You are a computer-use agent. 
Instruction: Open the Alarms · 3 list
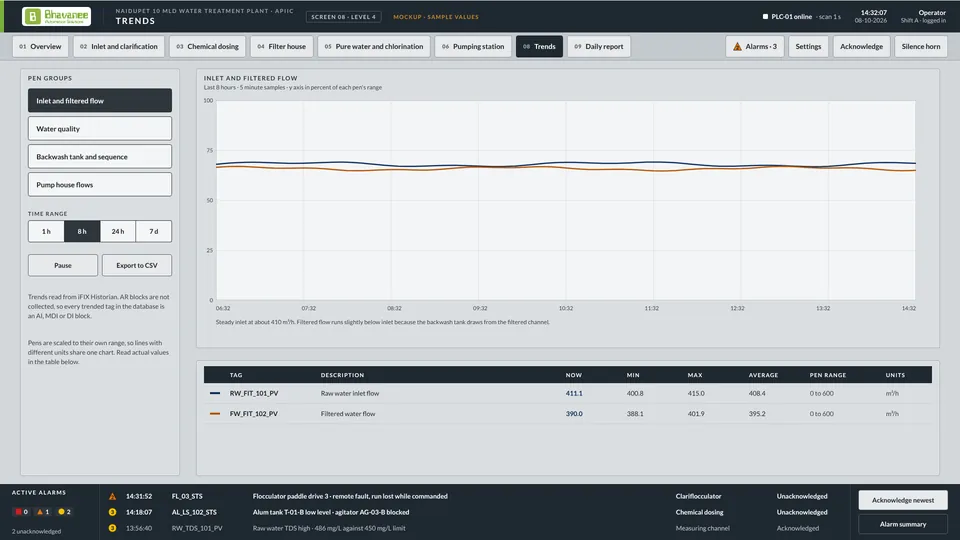[755, 47]
